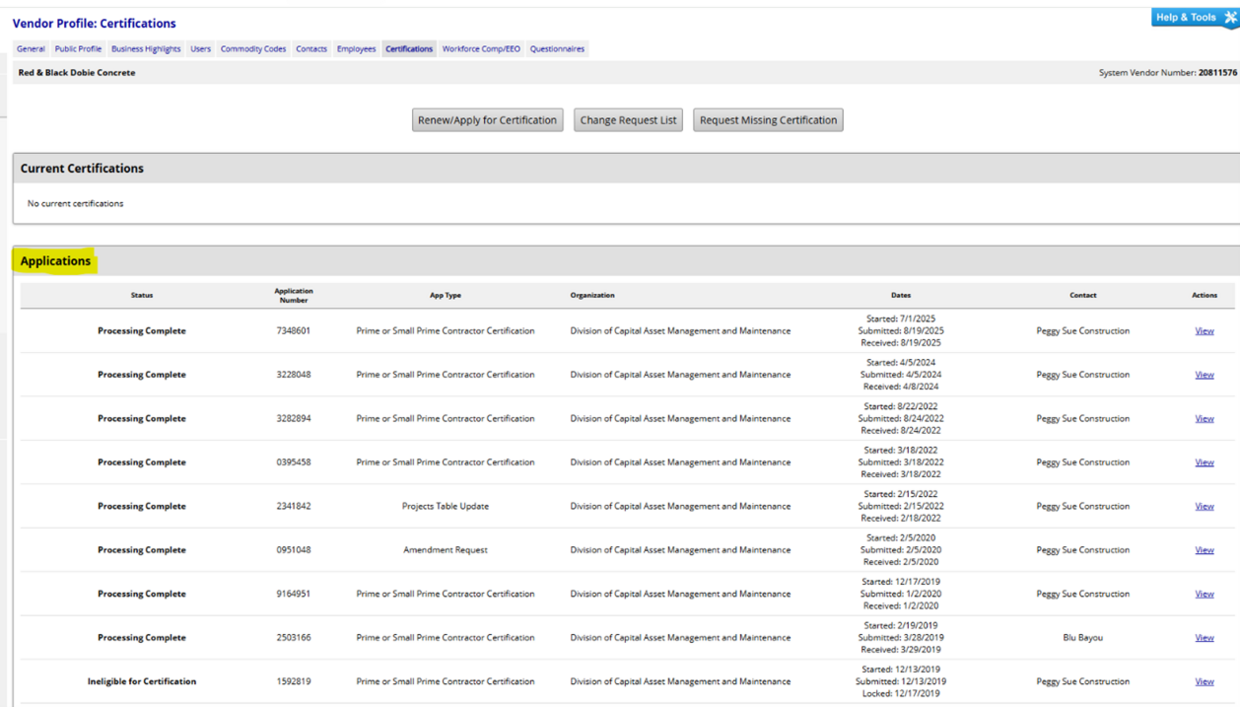
Task: Click the 'No current certifications' text
Action: (x=75, y=203)
